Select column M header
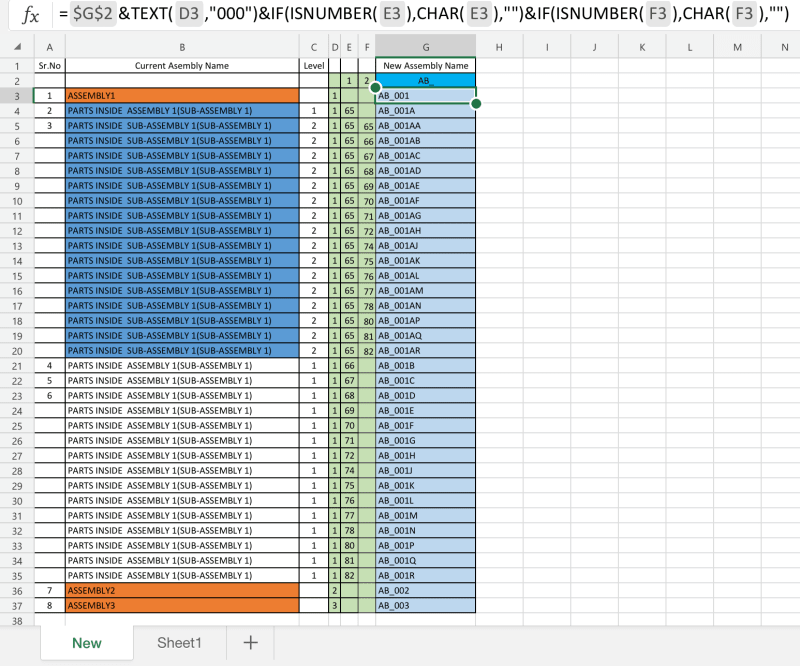The image size is (800, 666). pos(737,47)
